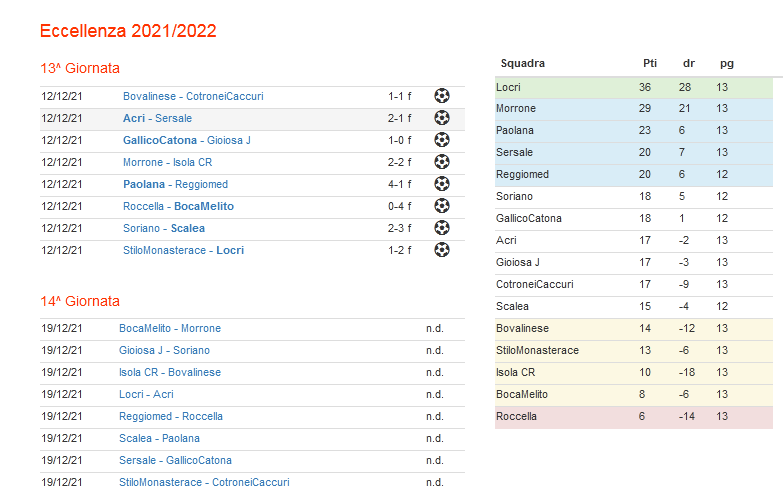Open soccer ball icon for Roccella - BocaMelito
783x499 pixels.
441,206
